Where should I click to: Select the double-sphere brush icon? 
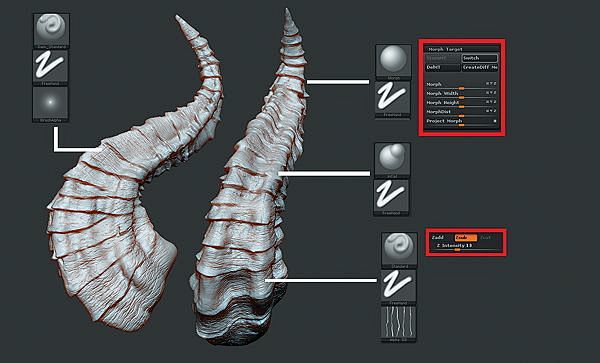tap(392, 160)
